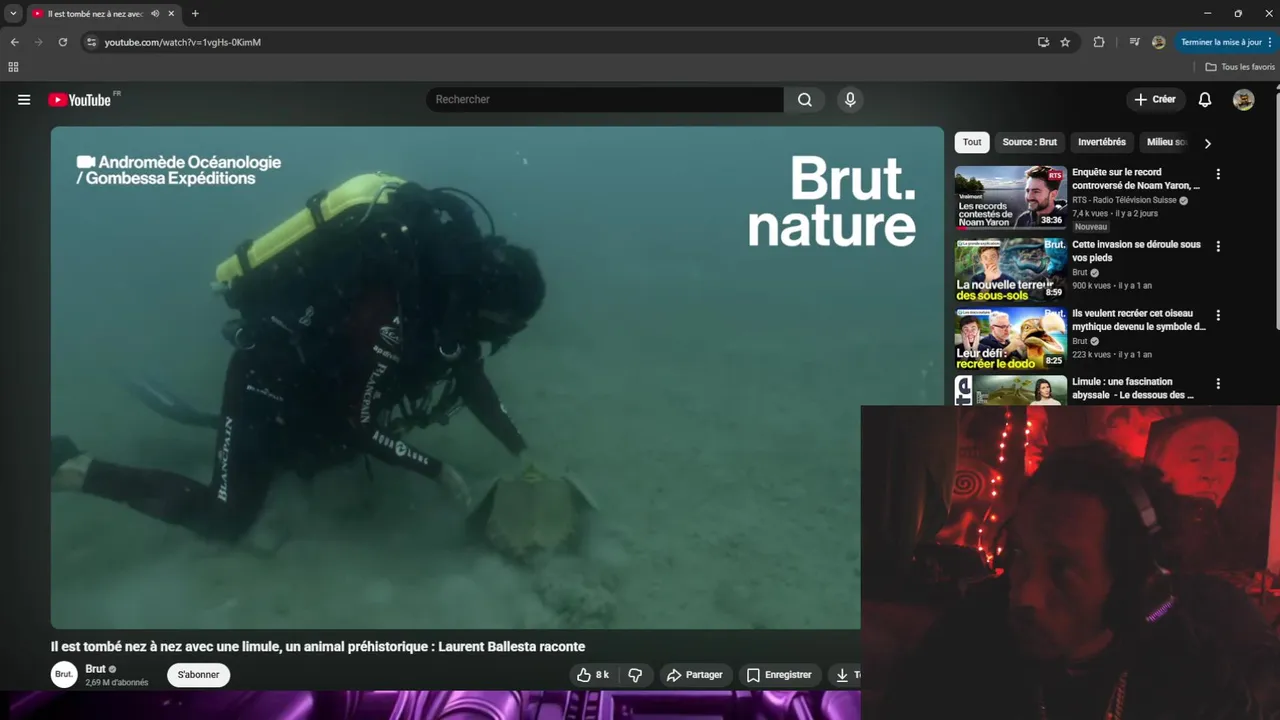This screenshot has width=1280, height=720.
Task: Go back in browser history
Action: pos(14,42)
